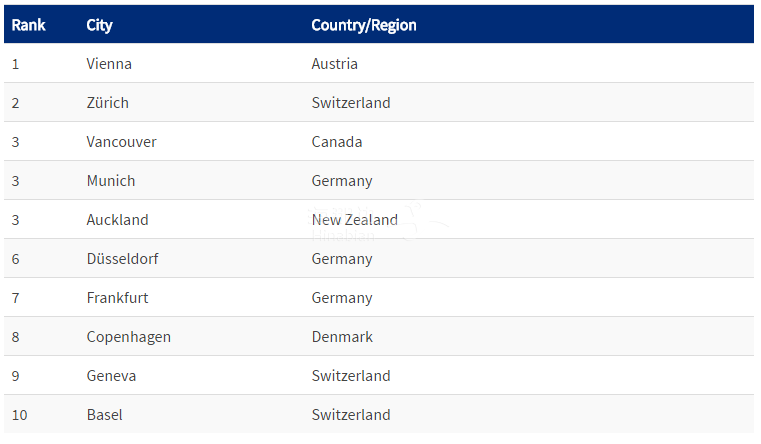Select the Vienna city cell
The image size is (761, 444).
point(109,64)
